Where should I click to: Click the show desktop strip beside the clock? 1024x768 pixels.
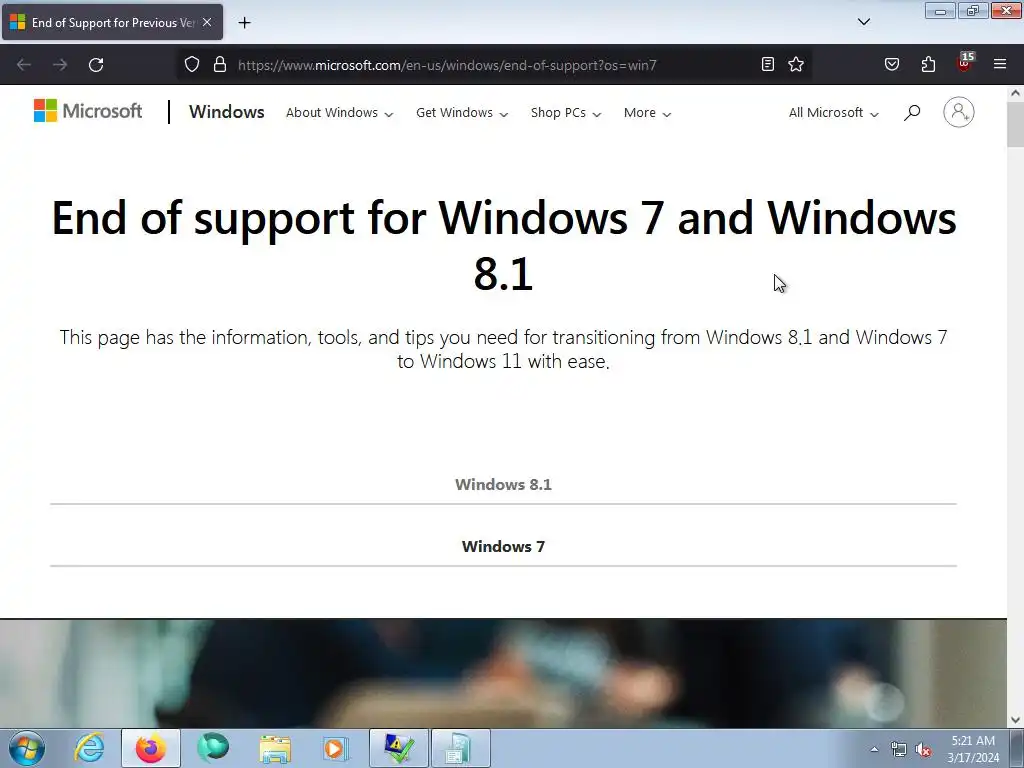[x=1017, y=748]
